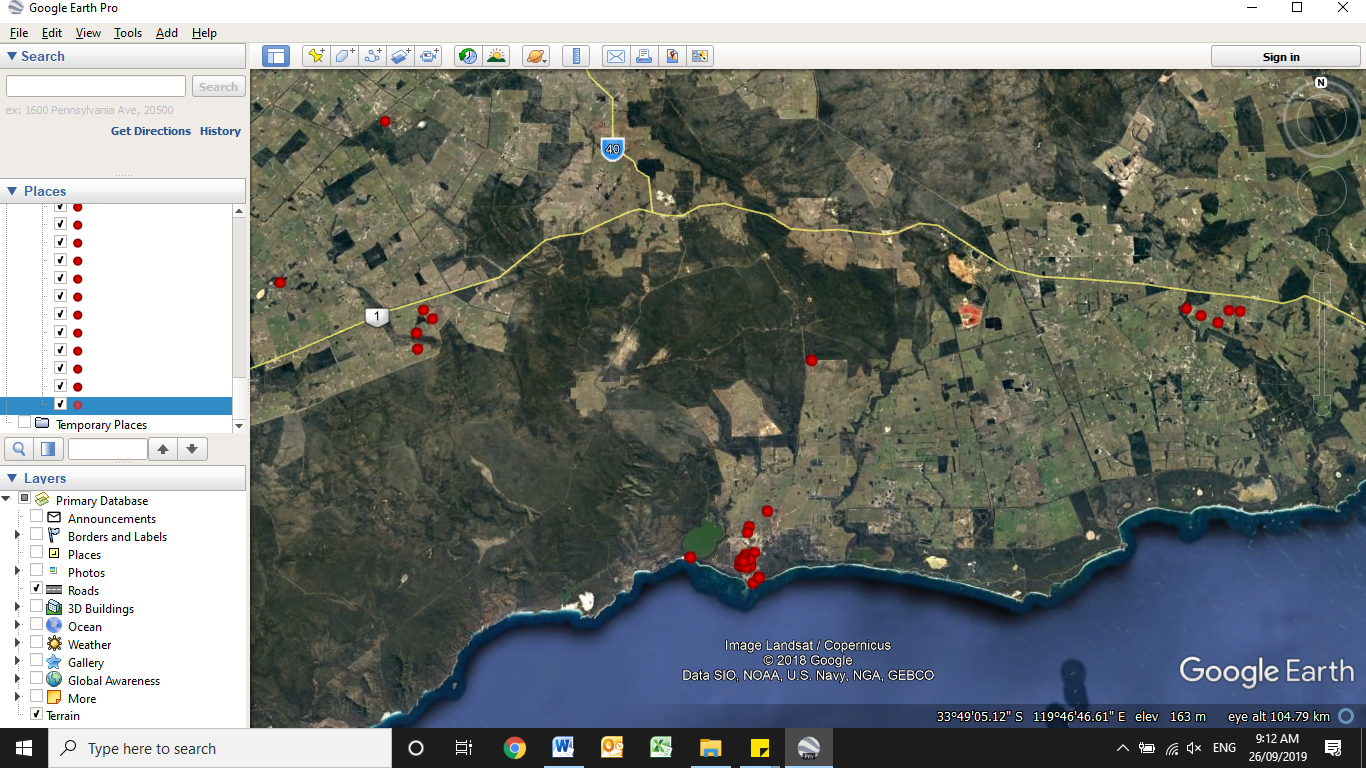Screen dimensions: 1366x768
Task: Open the Edit menu
Action: click(52, 33)
